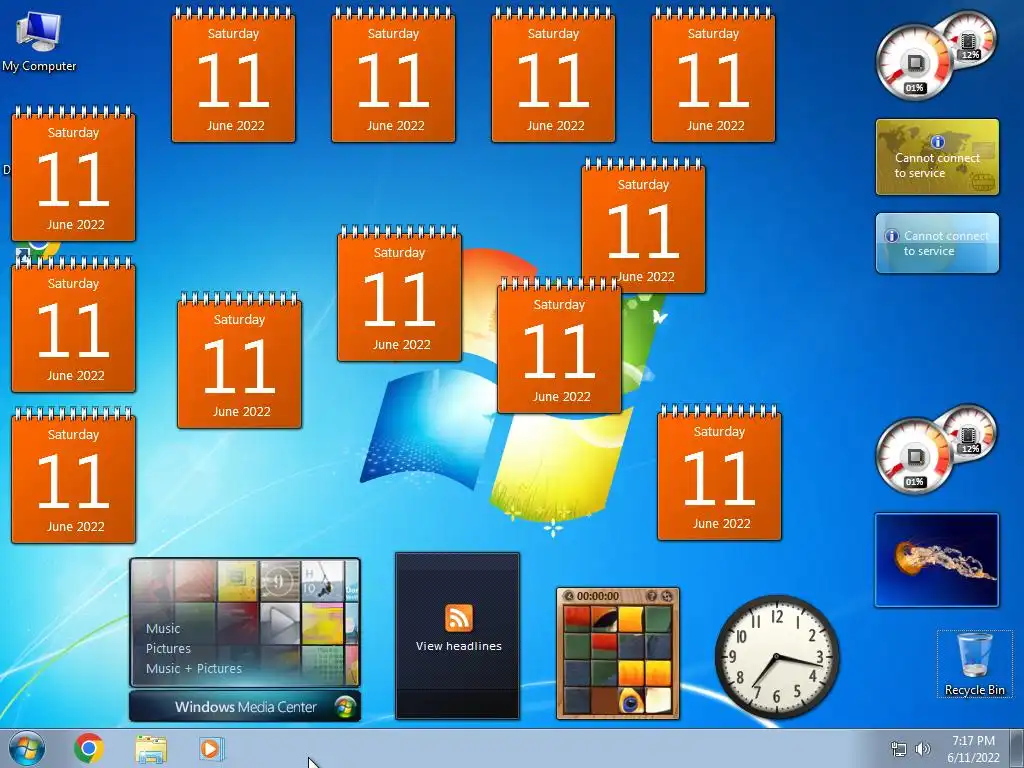Select Pictures in Media Center gadget
This screenshot has height=768, width=1024.
tap(168, 648)
